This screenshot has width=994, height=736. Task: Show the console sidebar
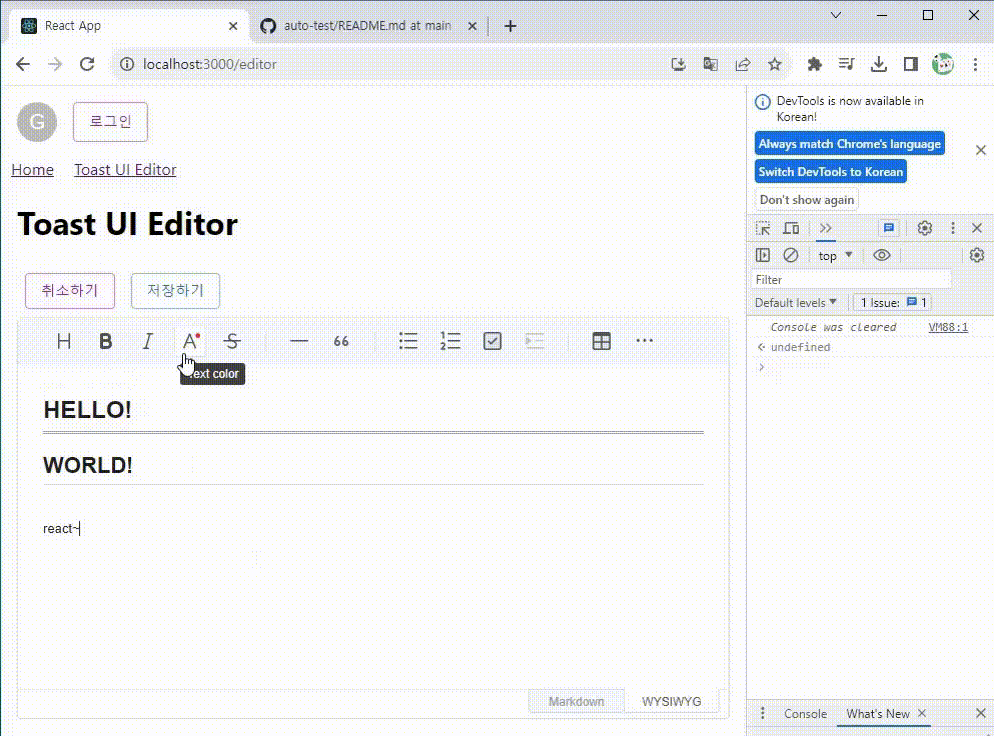click(763, 255)
